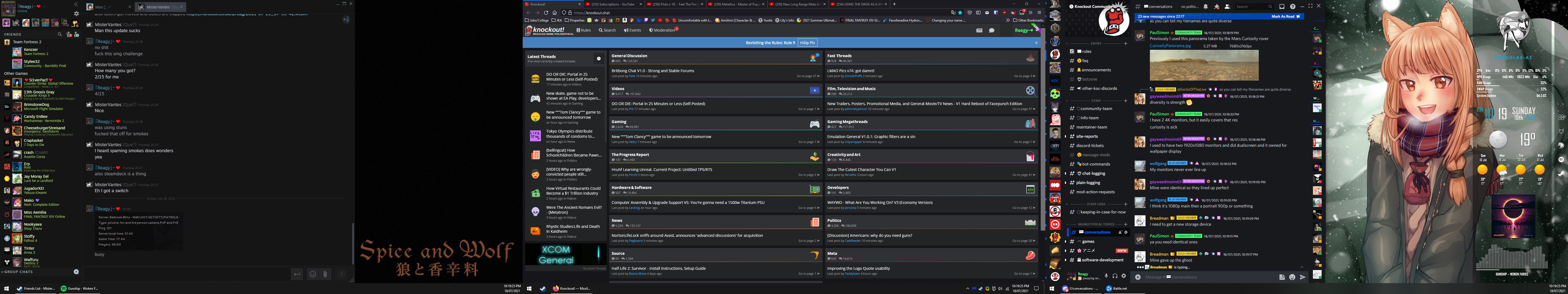Click Latest Threads settings circle icon
Screen dimensions: 1568x294
click(x=598, y=59)
